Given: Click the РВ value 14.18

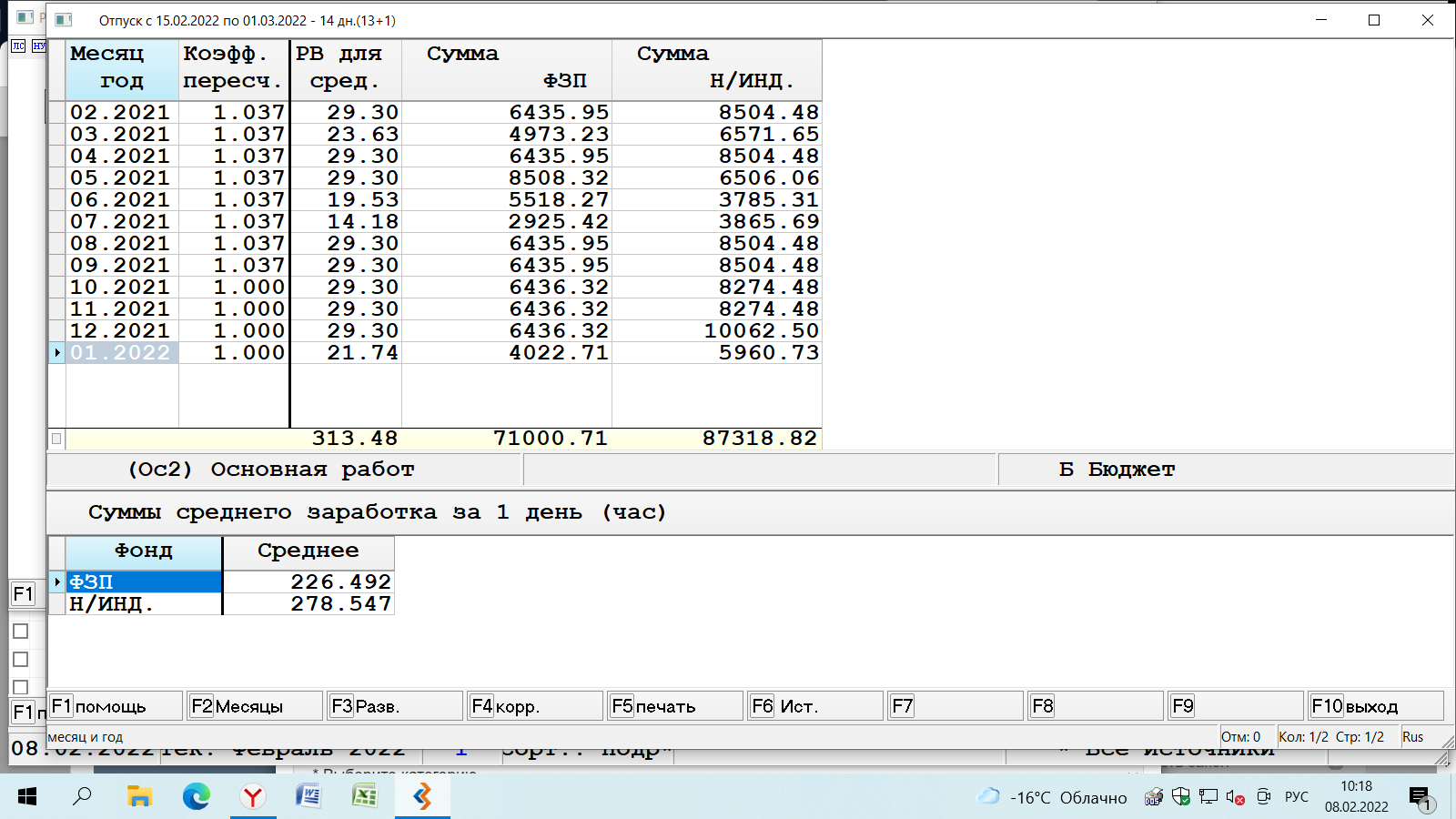Looking at the screenshot, I should tap(363, 221).
